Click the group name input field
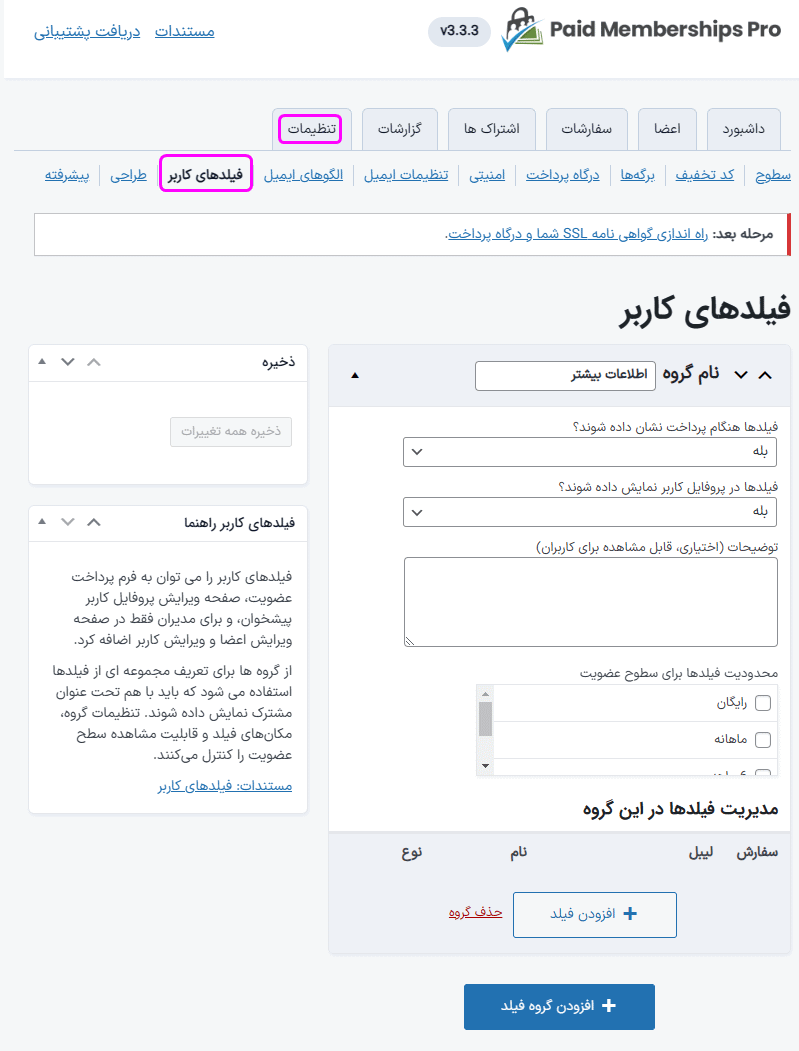 pos(565,375)
